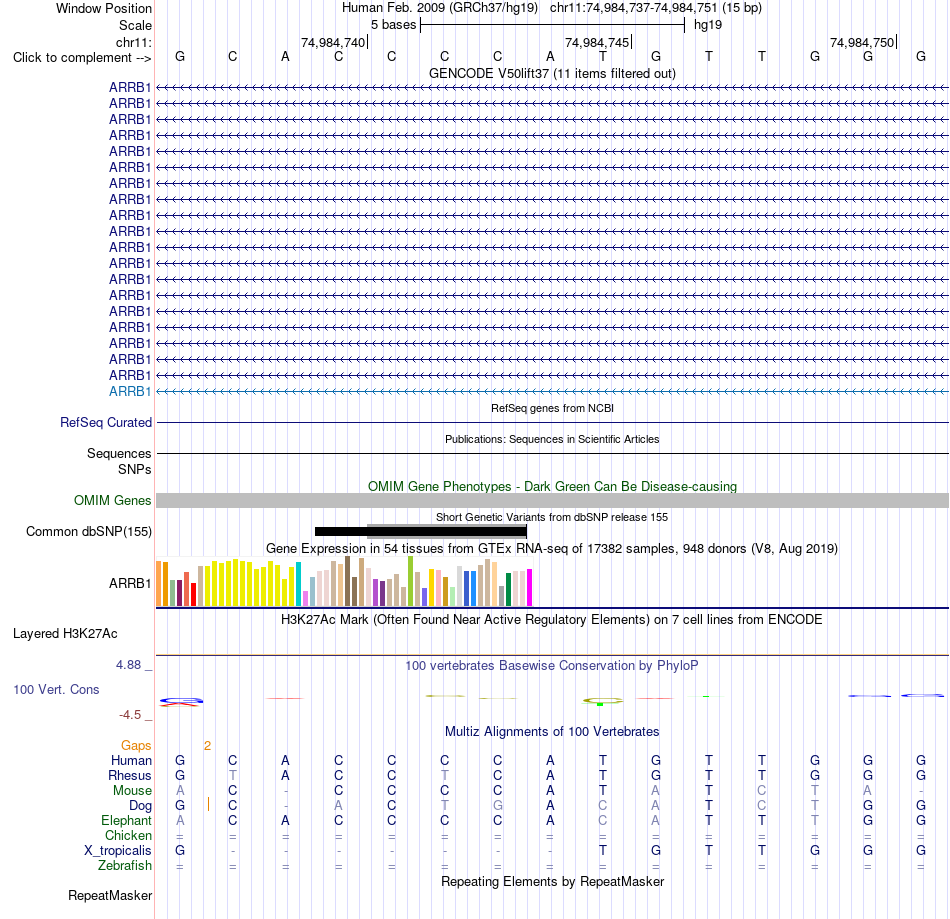The image size is (950, 919).
Task: Click the magenta bar in the GTEx chart
Action: [x=529, y=588]
